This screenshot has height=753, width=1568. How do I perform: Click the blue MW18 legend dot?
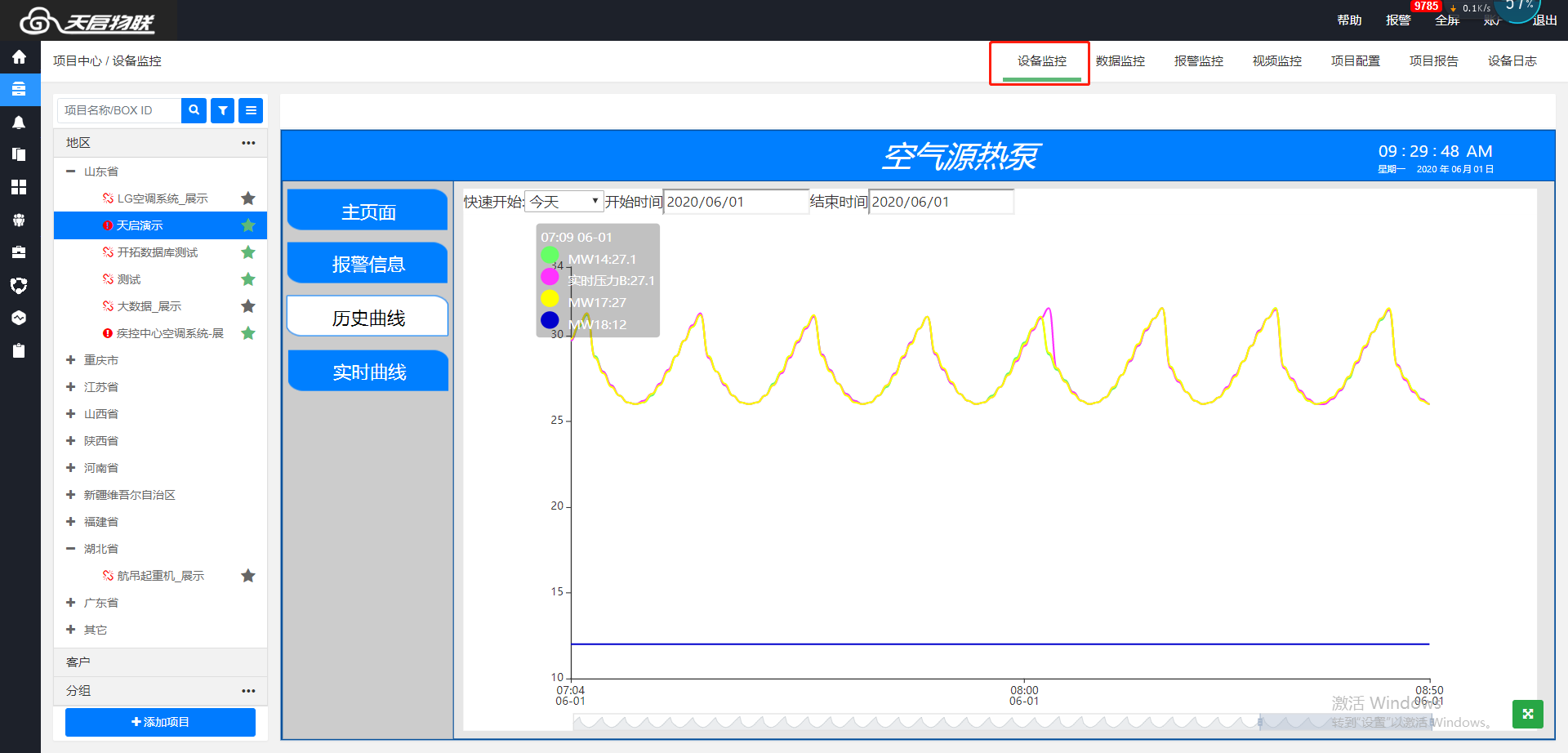click(550, 320)
